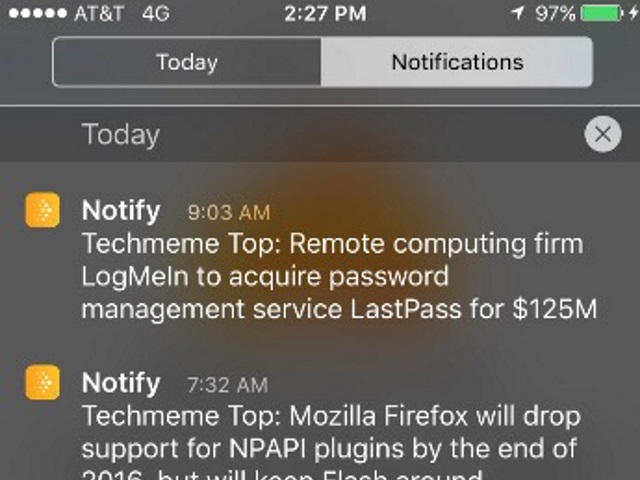640x480 pixels.
Task: Open the LogMeIn LastPass acquisition notification
Action: tap(338, 277)
